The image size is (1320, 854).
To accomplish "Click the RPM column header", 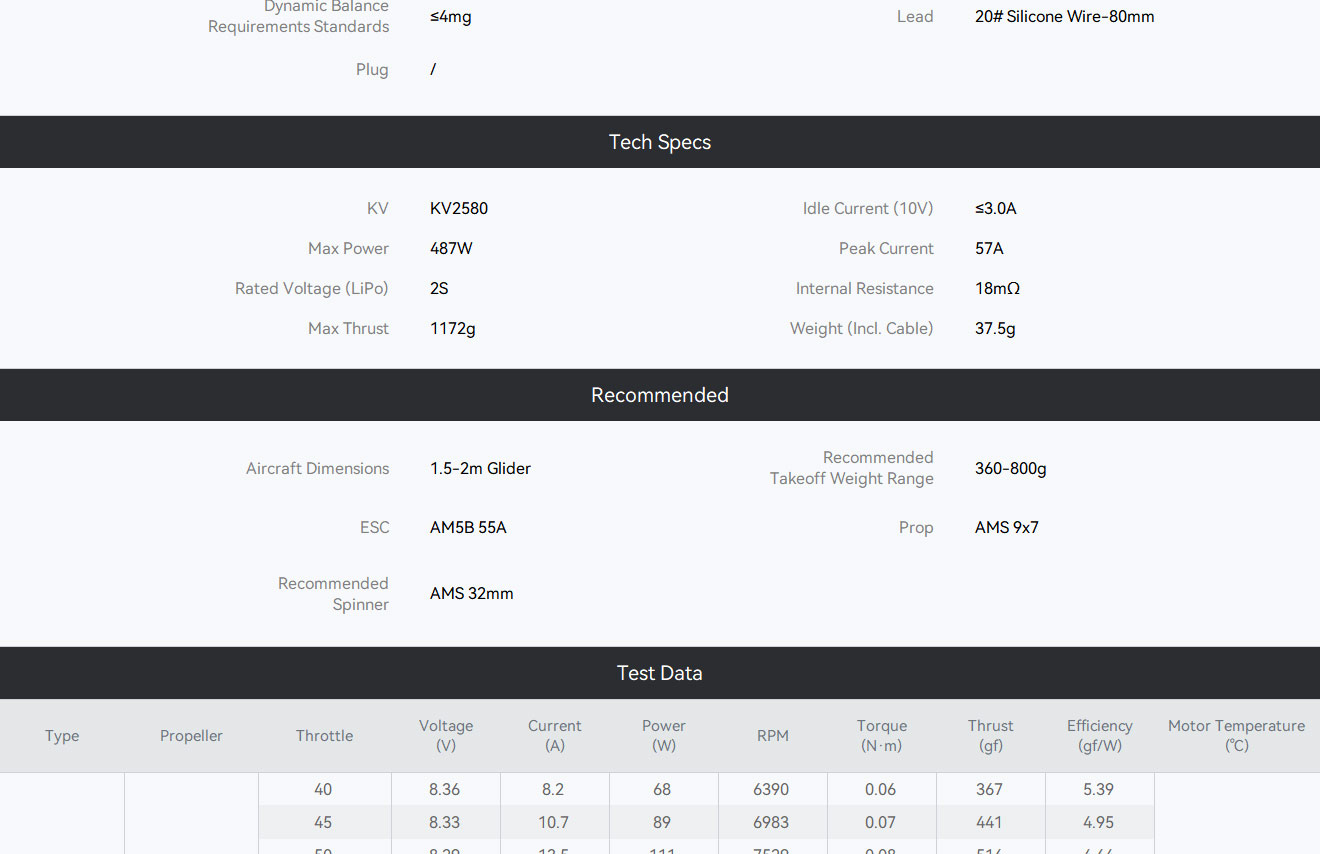I will pyautogui.click(x=773, y=735).
